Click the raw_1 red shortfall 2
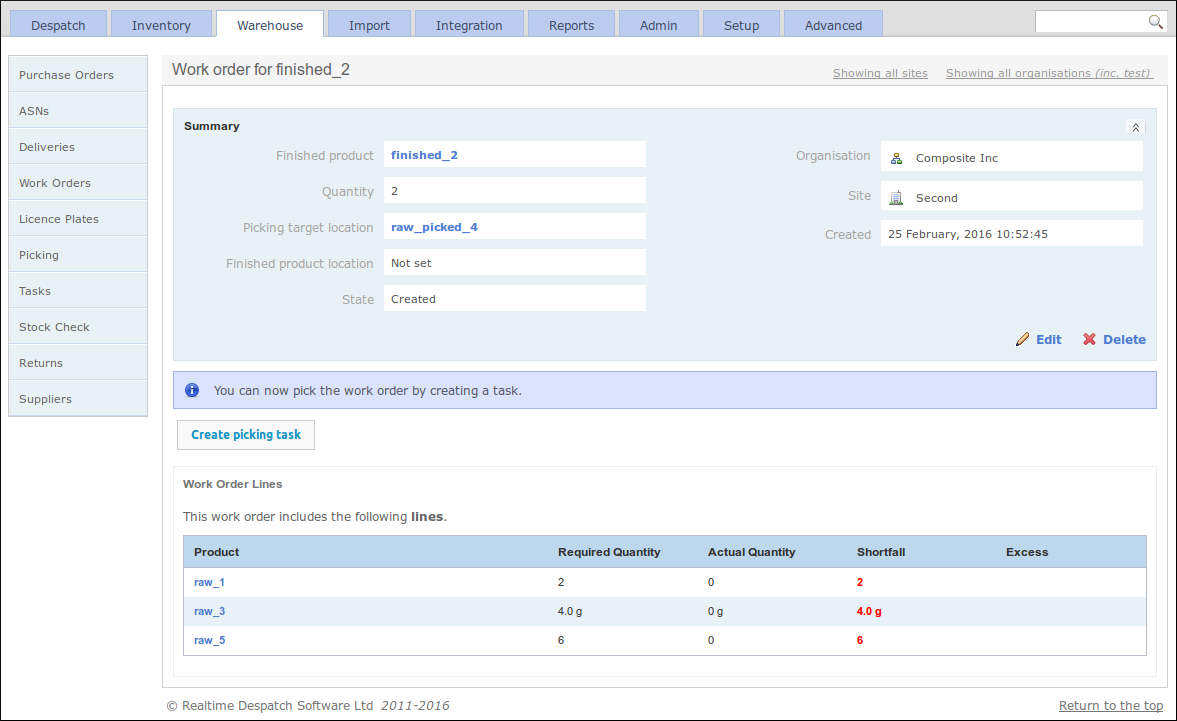1177x721 pixels. [860, 582]
